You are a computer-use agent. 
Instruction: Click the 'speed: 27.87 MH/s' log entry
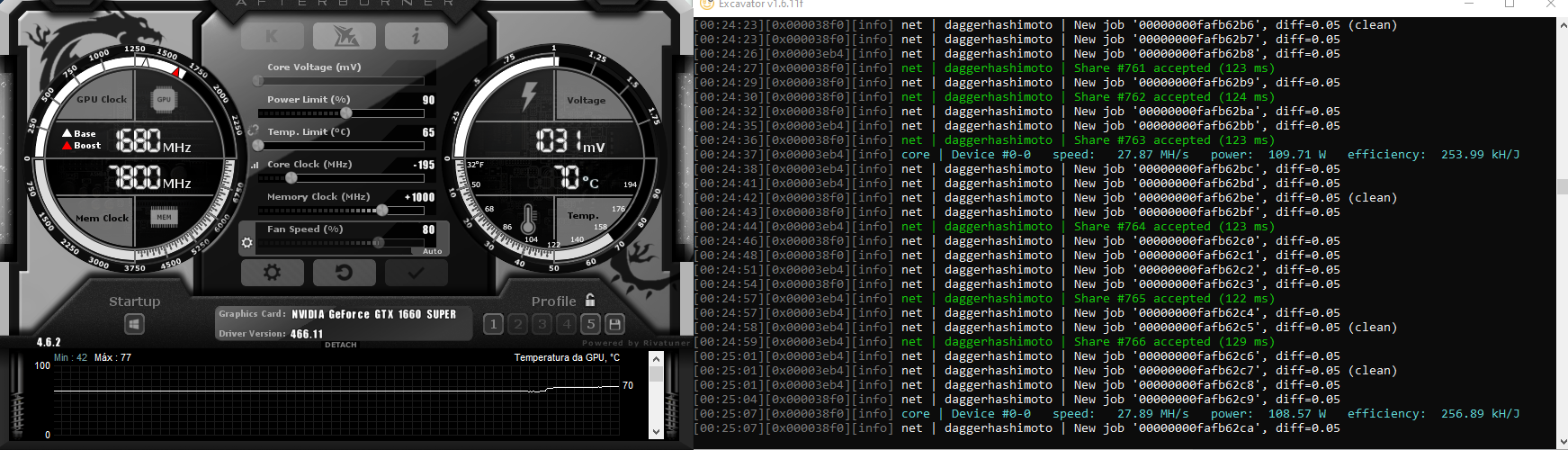coord(1120,154)
